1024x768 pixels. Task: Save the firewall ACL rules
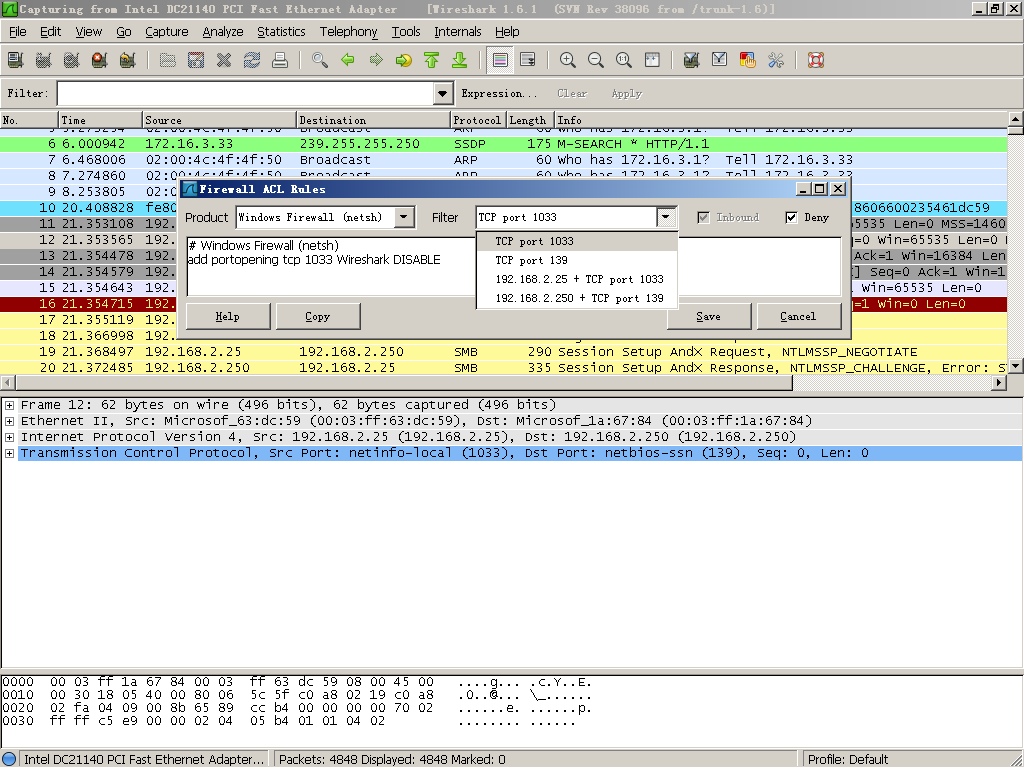[x=709, y=317]
